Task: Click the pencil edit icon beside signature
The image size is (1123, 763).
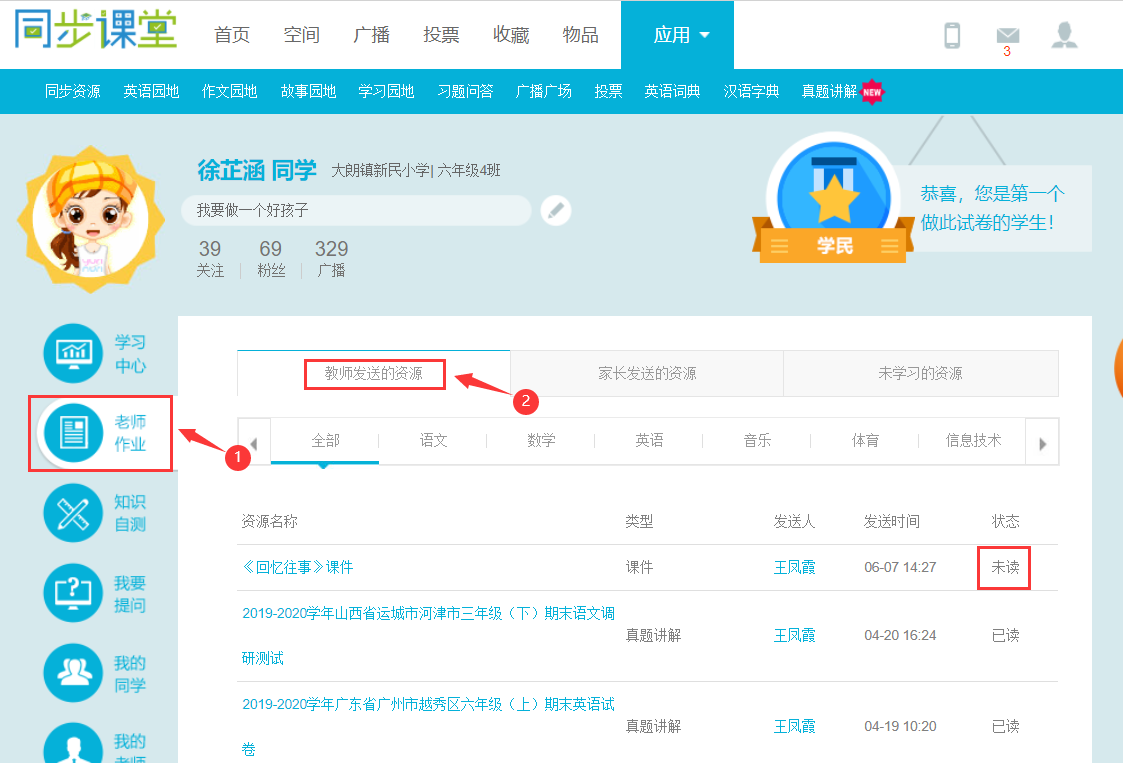Action: tap(556, 211)
